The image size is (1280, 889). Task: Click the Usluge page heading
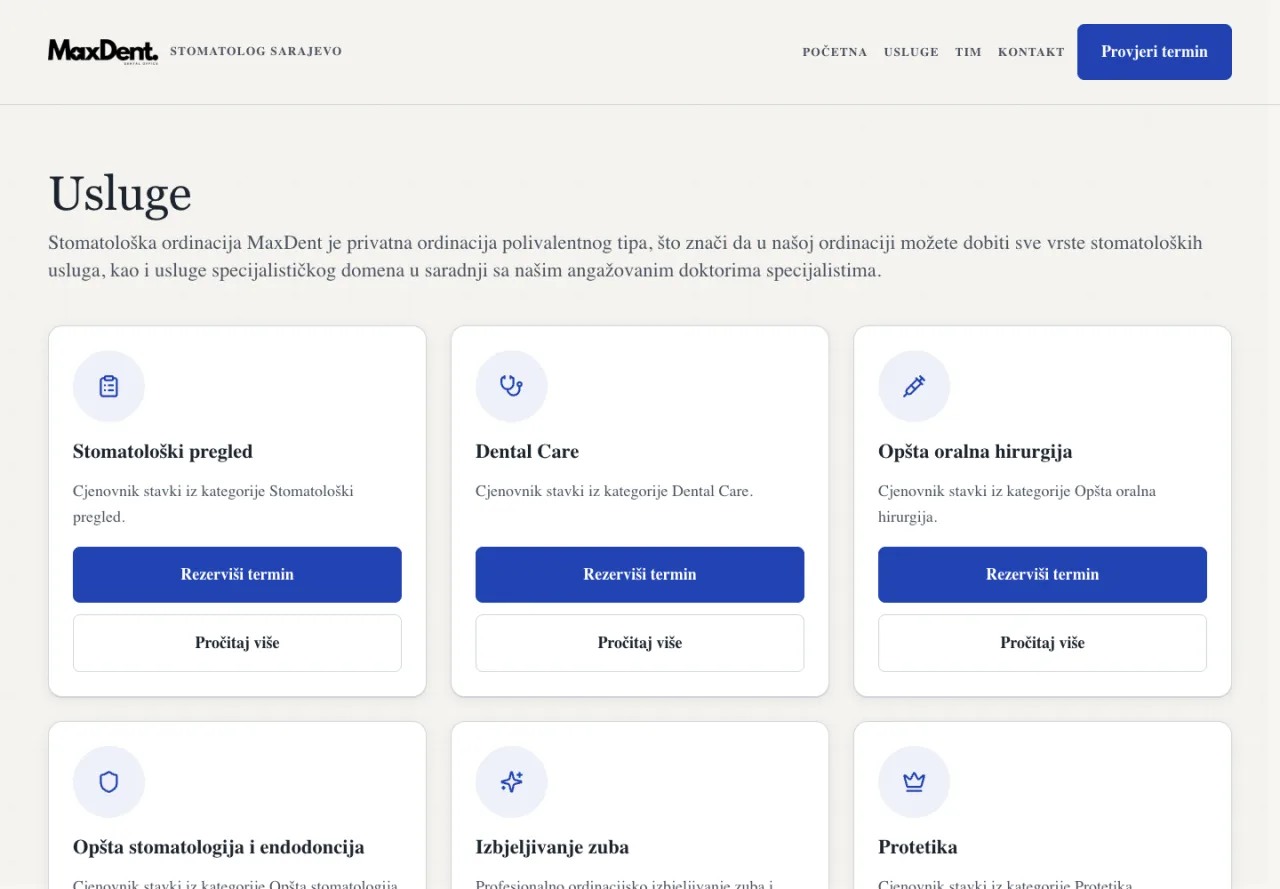point(120,193)
